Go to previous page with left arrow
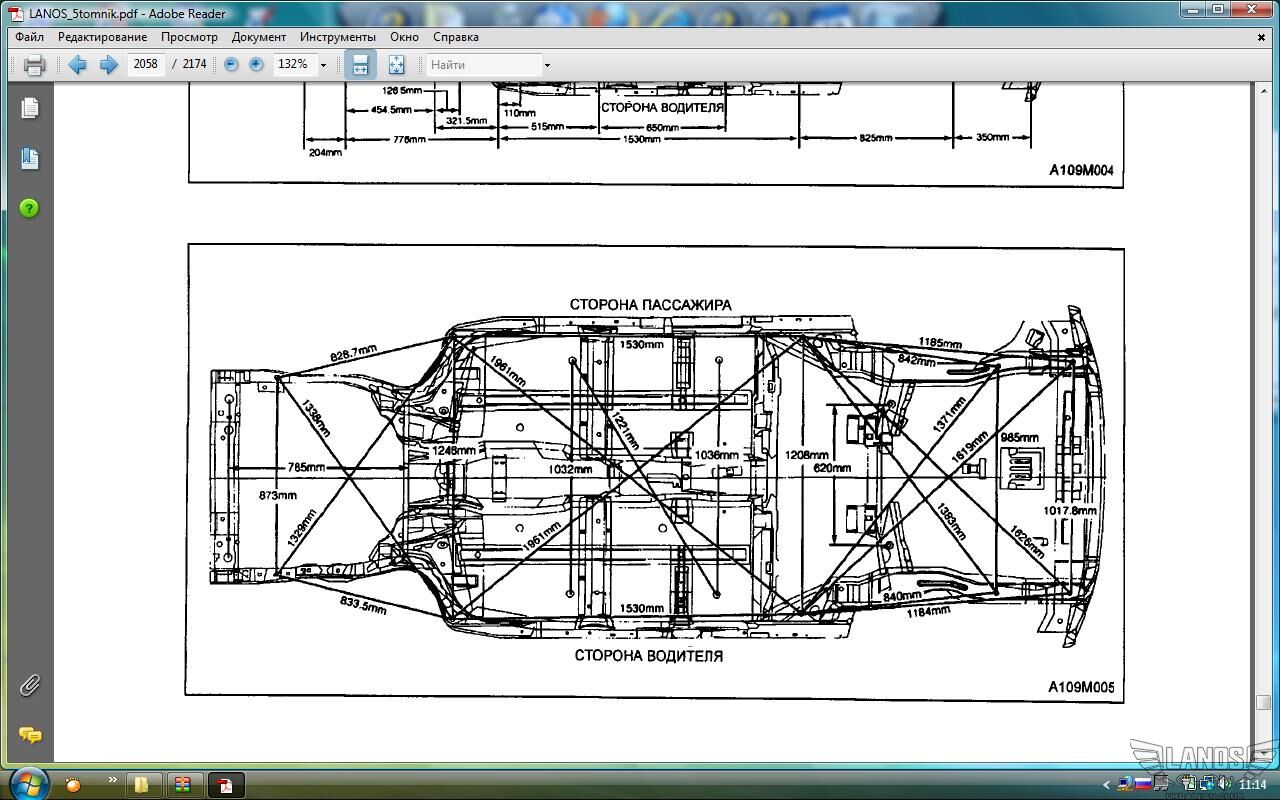This screenshot has height=800, width=1280. click(77, 65)
